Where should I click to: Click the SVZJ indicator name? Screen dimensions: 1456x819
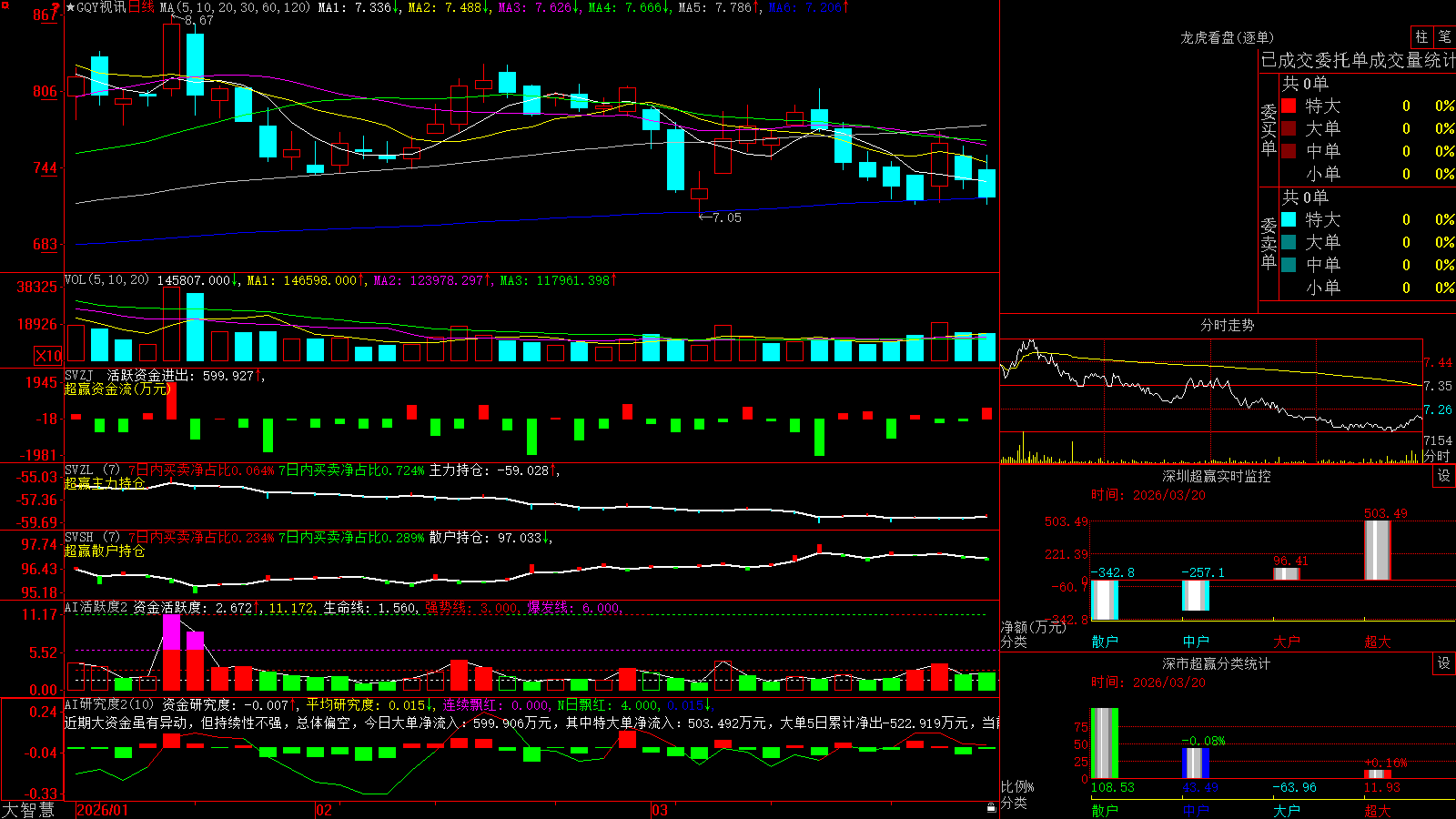[79, 375]
